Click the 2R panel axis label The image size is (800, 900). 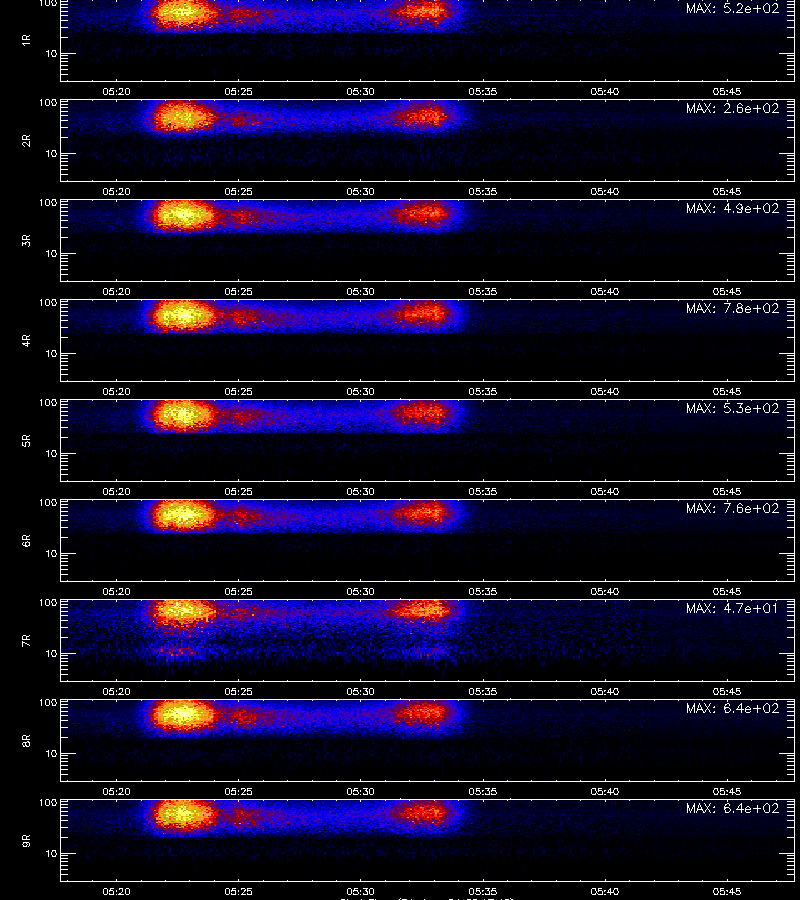click(26, 141)
